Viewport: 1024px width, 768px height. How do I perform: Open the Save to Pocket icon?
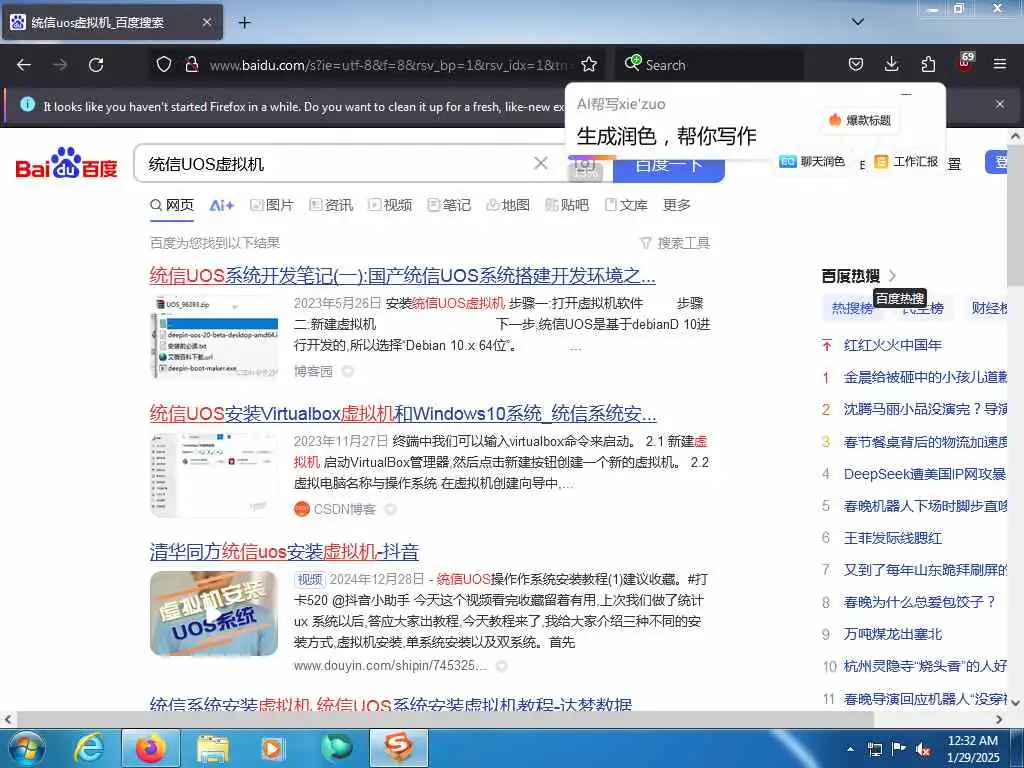point(856,64)
